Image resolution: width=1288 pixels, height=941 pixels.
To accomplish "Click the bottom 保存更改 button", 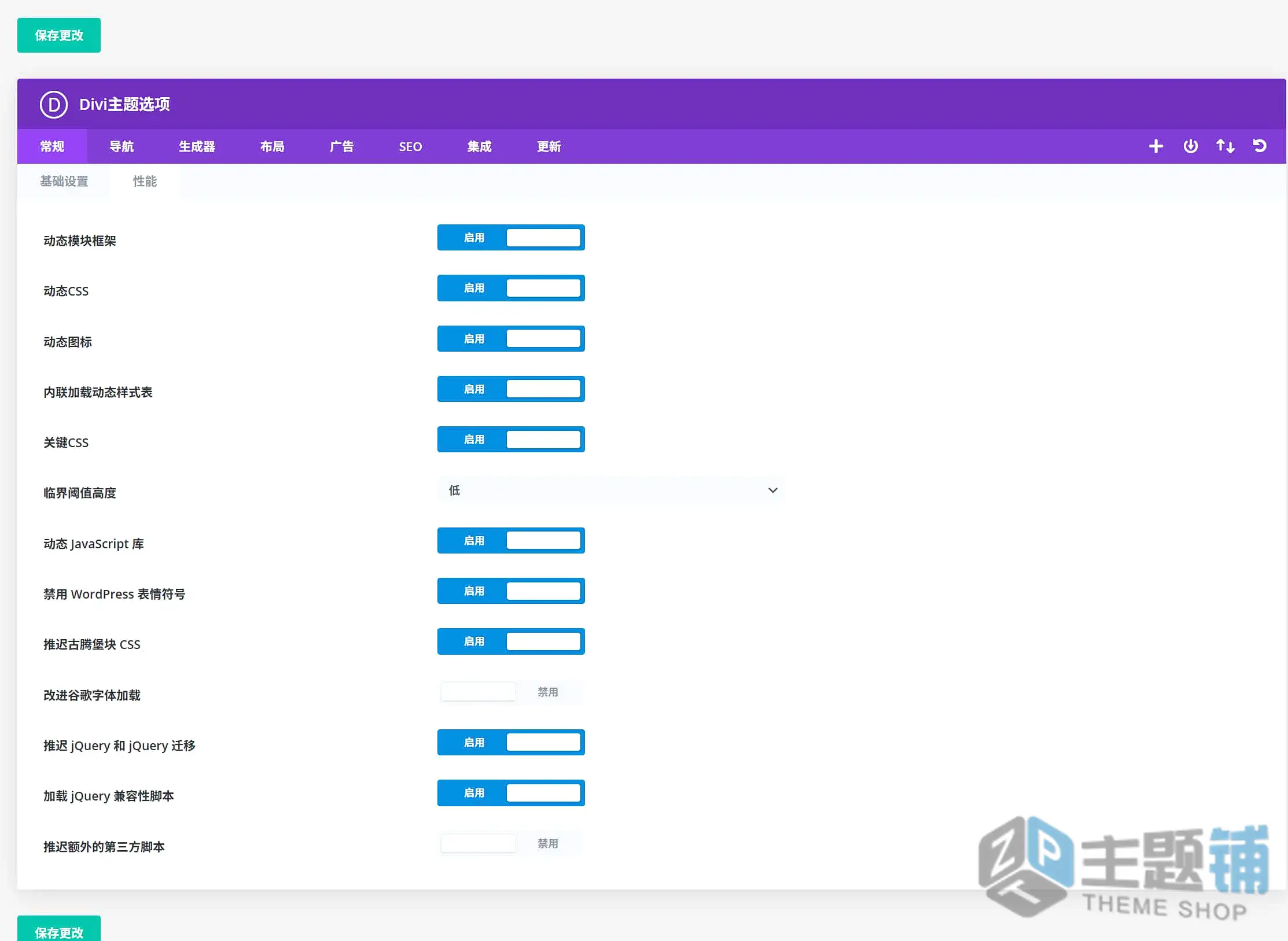I will (x=59, y=929).
